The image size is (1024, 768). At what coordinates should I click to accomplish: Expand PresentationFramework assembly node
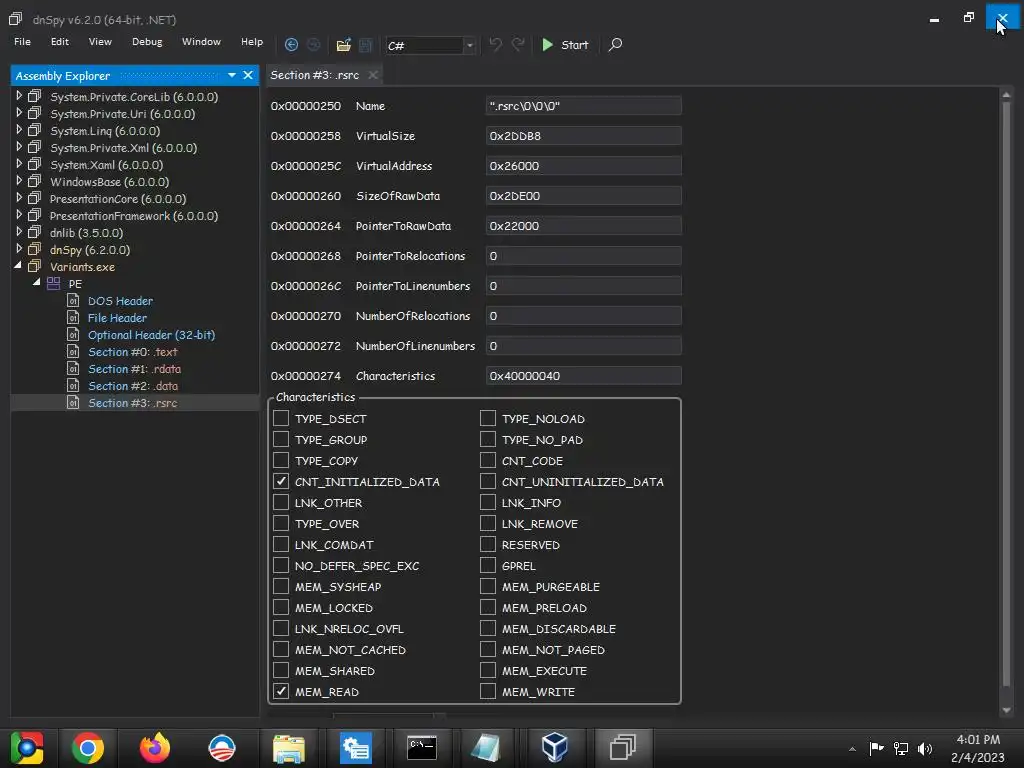[19, 215]
